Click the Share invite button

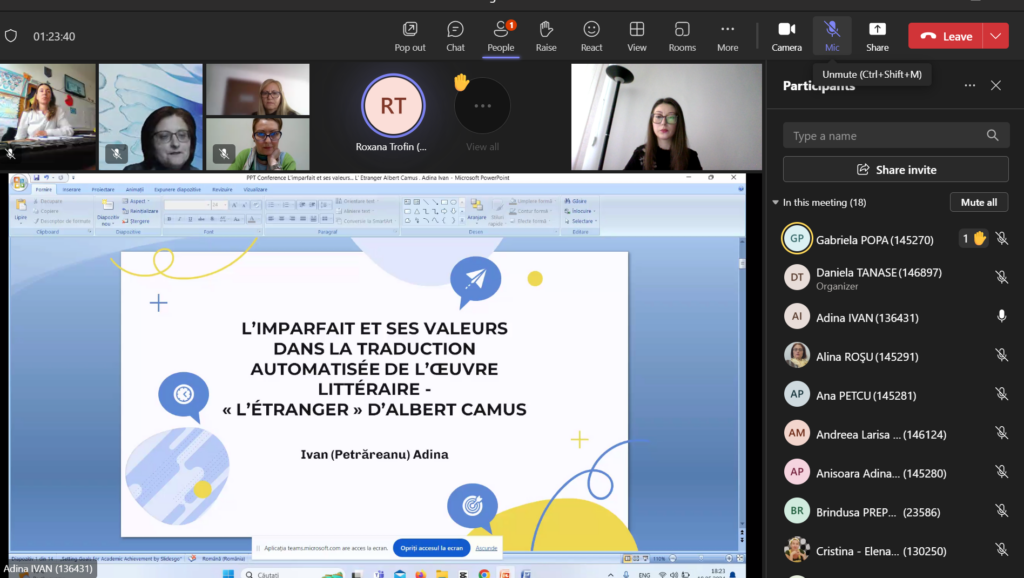(895, 170)
